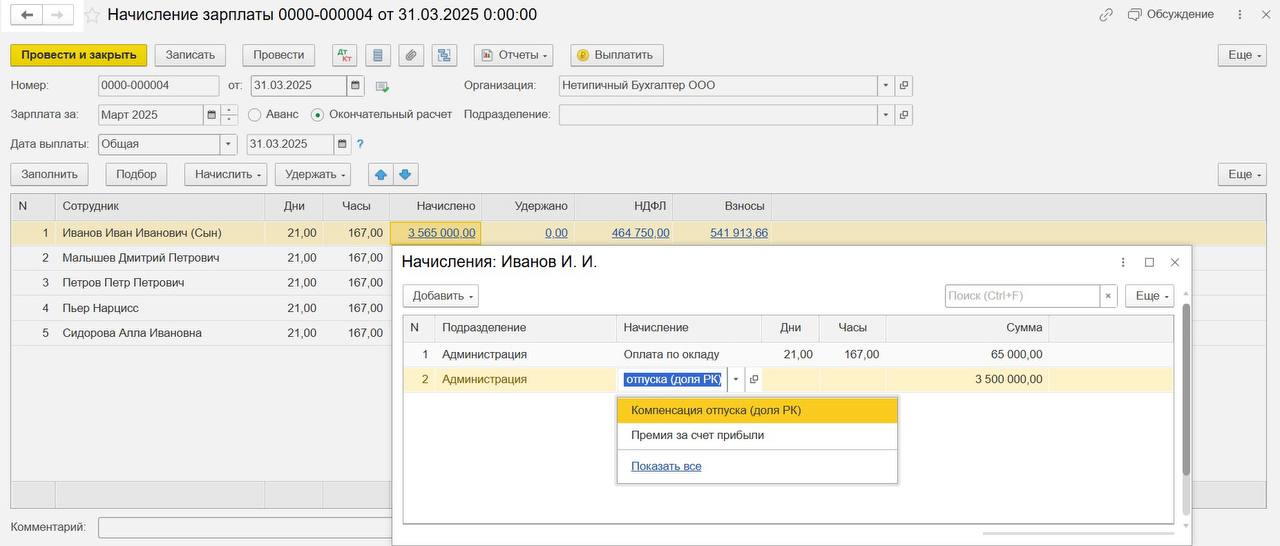
Task: Choose Премия за счет прибыли option
Action: (x=757, y=435)
